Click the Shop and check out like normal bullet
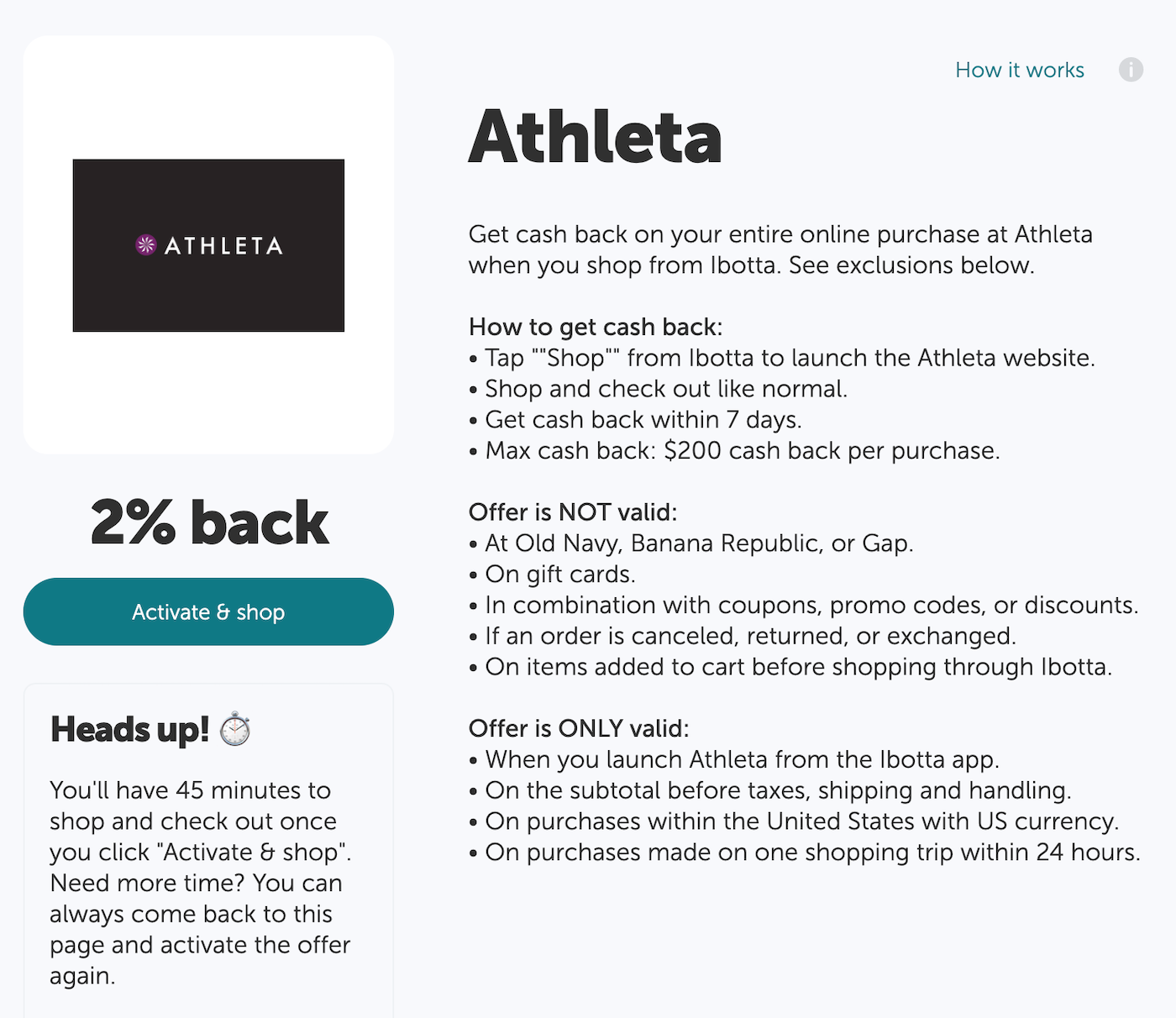Image resolution: width=1176 pixels, height=1018 pixels. point(666,389)
